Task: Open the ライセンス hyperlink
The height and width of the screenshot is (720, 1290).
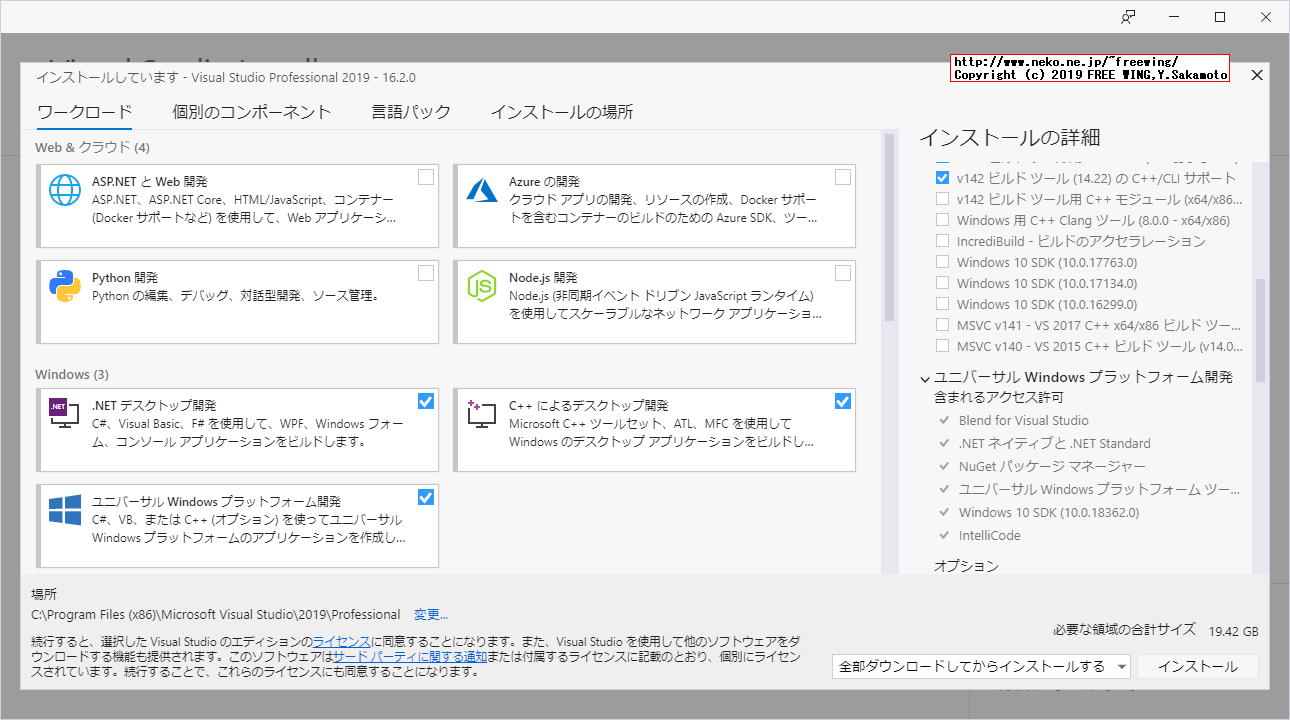Action: point(340,642)
